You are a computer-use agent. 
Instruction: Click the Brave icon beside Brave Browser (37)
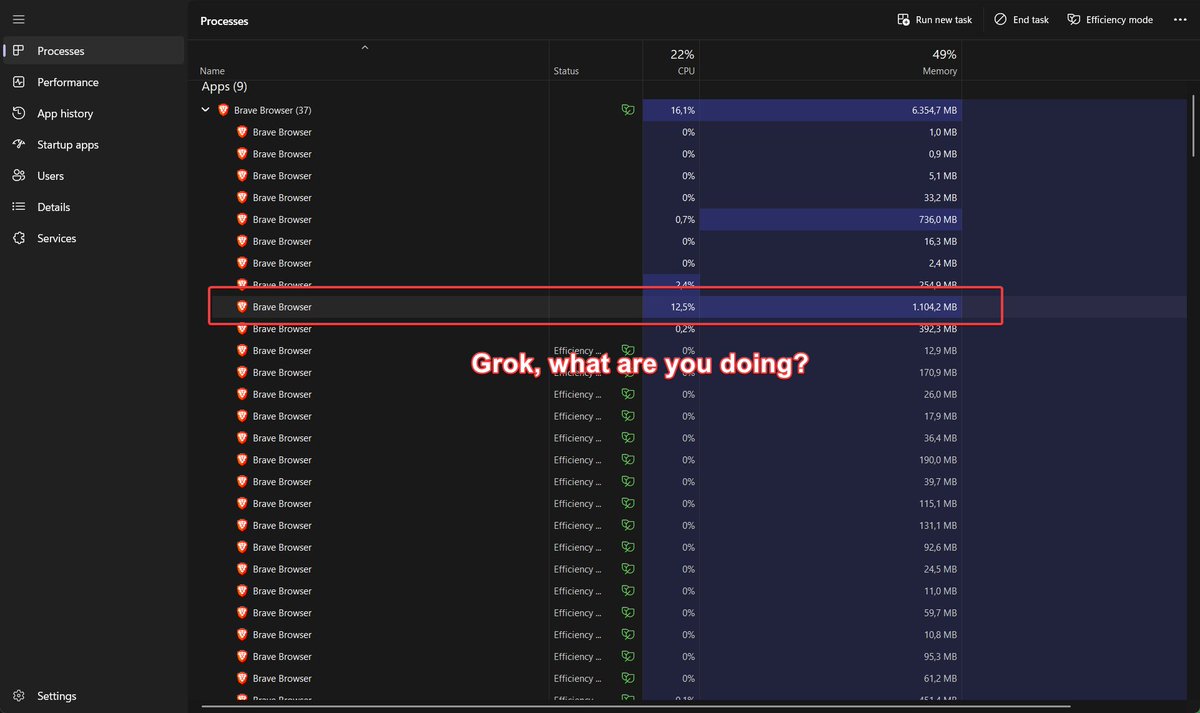click(x=224, y=110)
